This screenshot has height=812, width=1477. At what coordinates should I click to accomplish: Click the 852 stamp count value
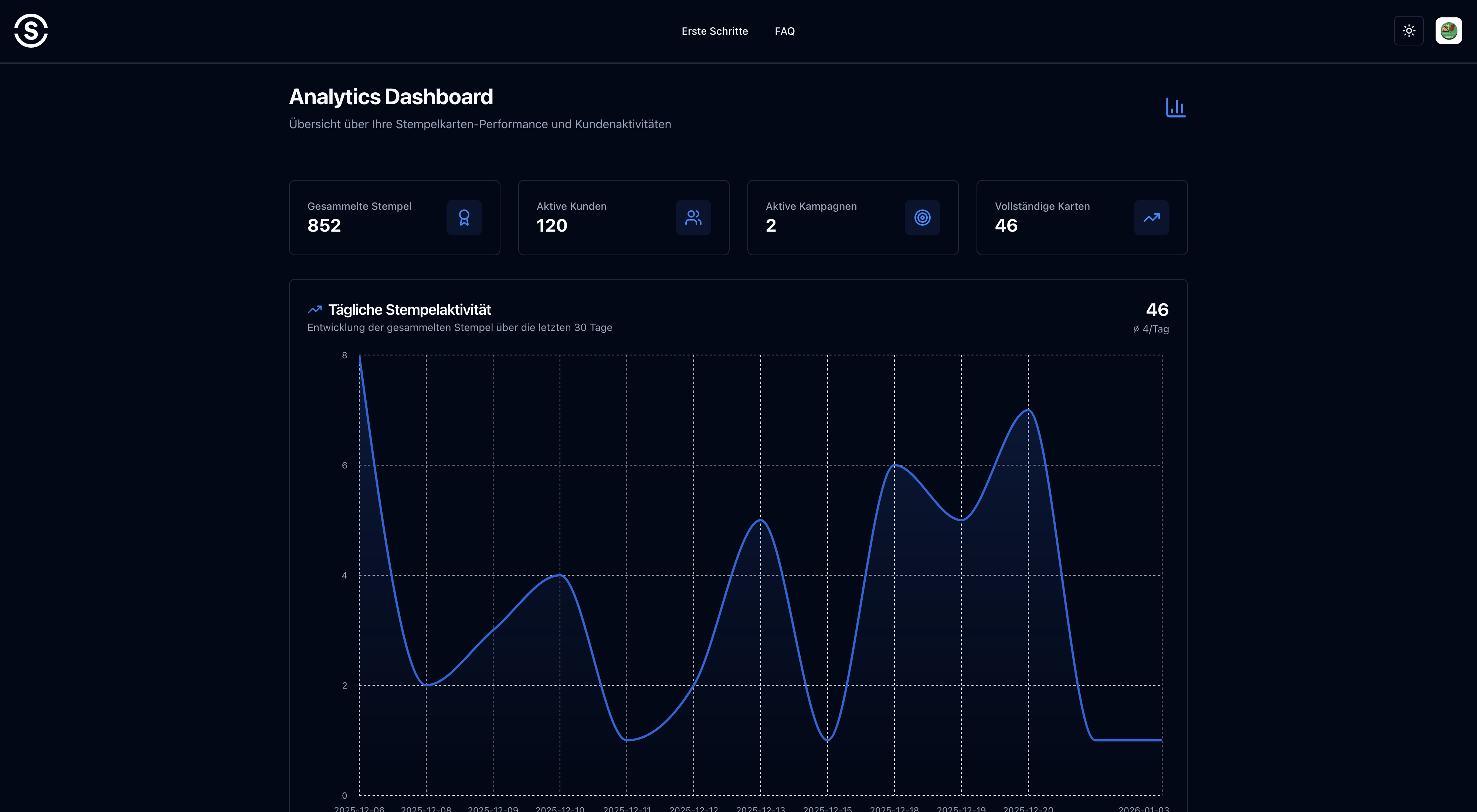[x=324, y=225]
